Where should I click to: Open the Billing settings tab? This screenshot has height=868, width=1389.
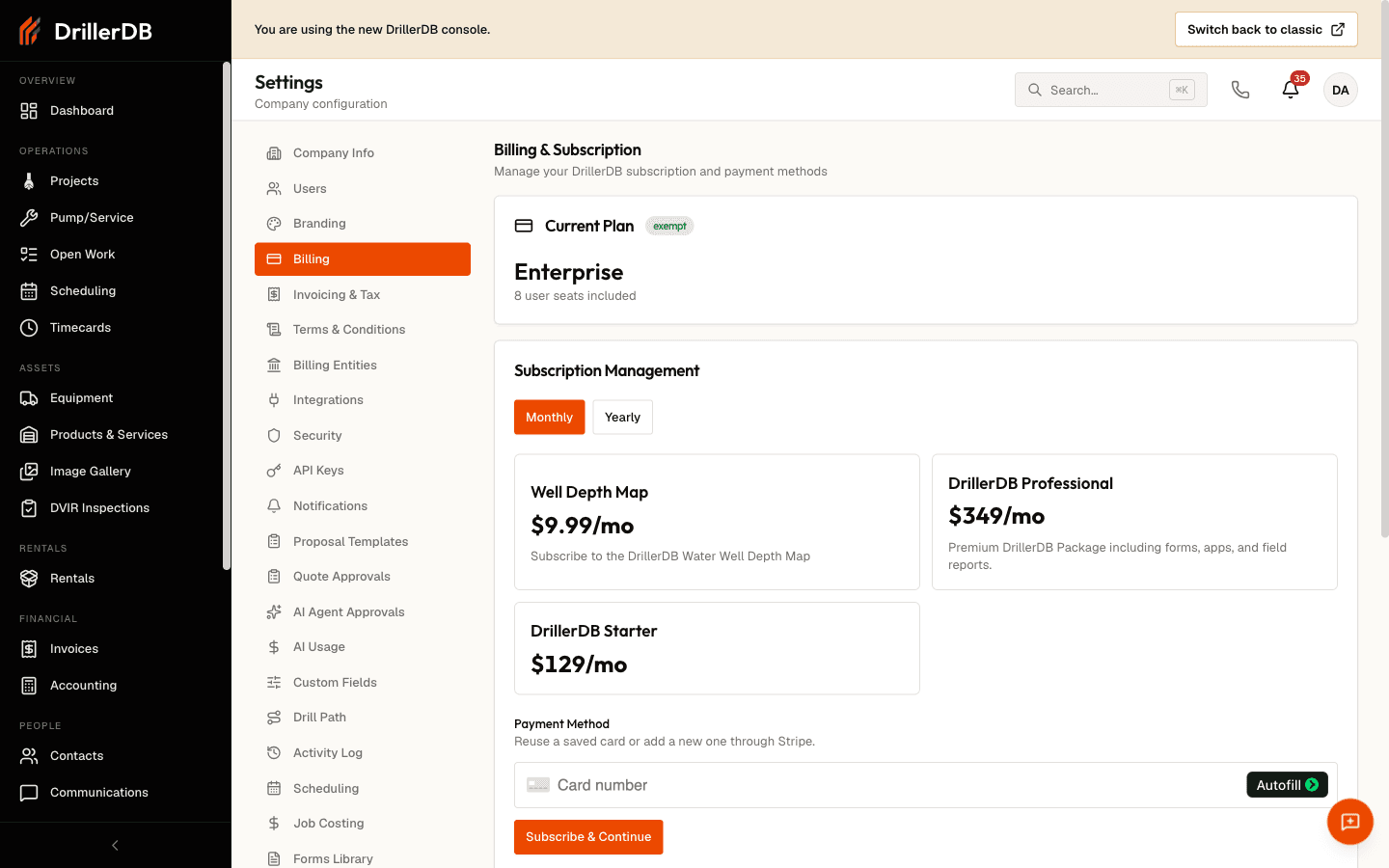click(363, 259)
